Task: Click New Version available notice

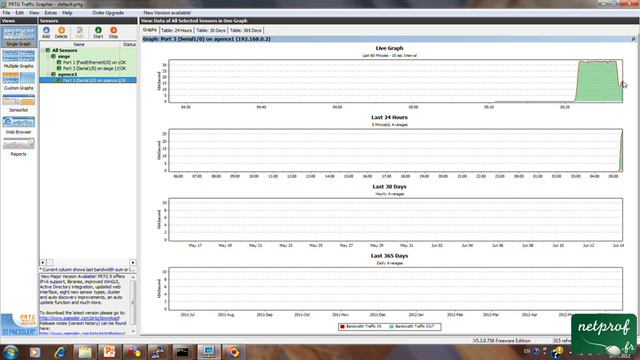Action: coord(167,13)
